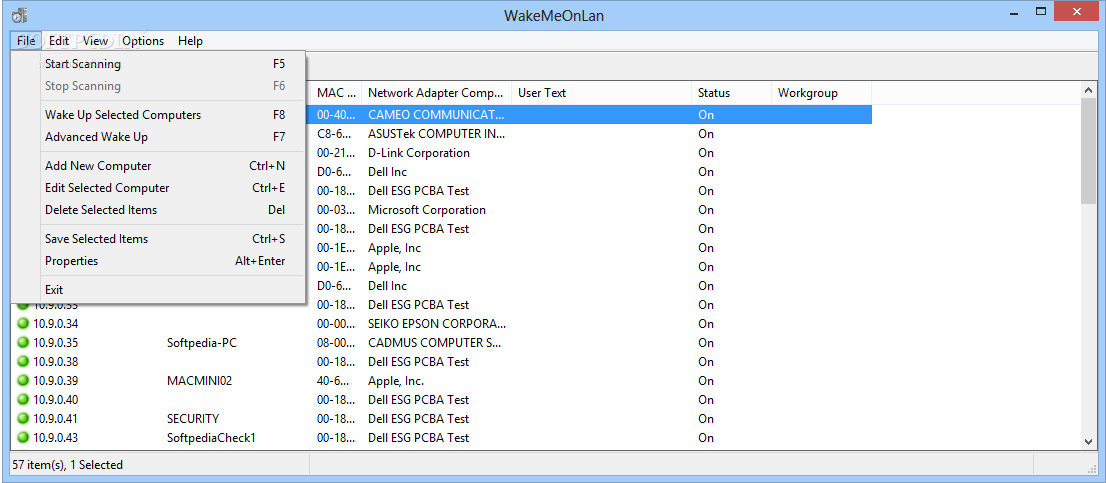Click ASUSTek COMPUTER IN... adapter cell
This screenshot has width=1106, height=483.
(x=437, y=133)
